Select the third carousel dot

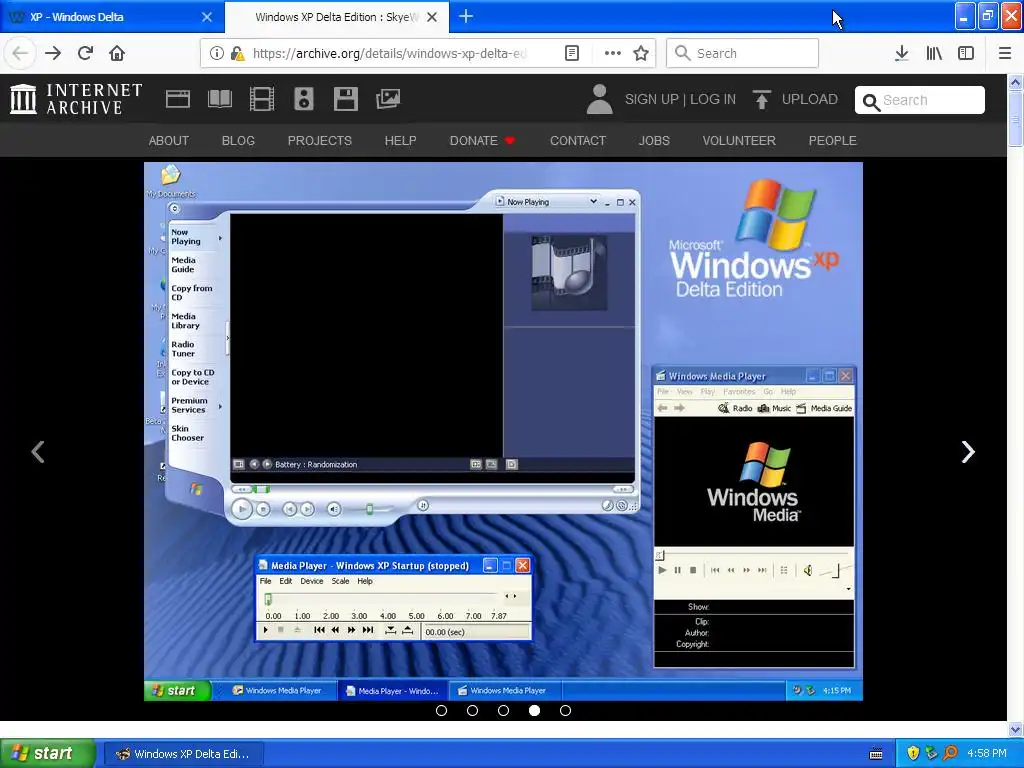(x=504, y=711)
